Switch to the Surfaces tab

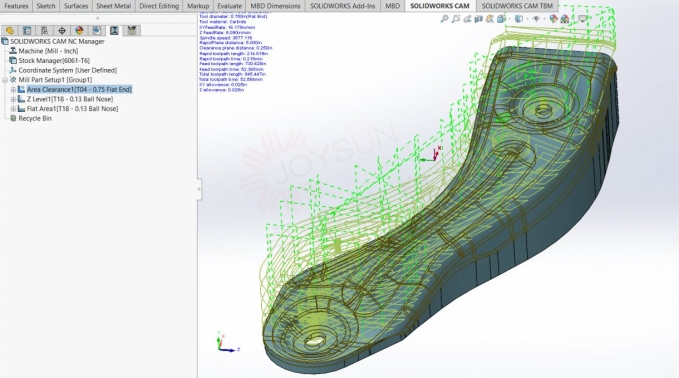click(76, 6)
